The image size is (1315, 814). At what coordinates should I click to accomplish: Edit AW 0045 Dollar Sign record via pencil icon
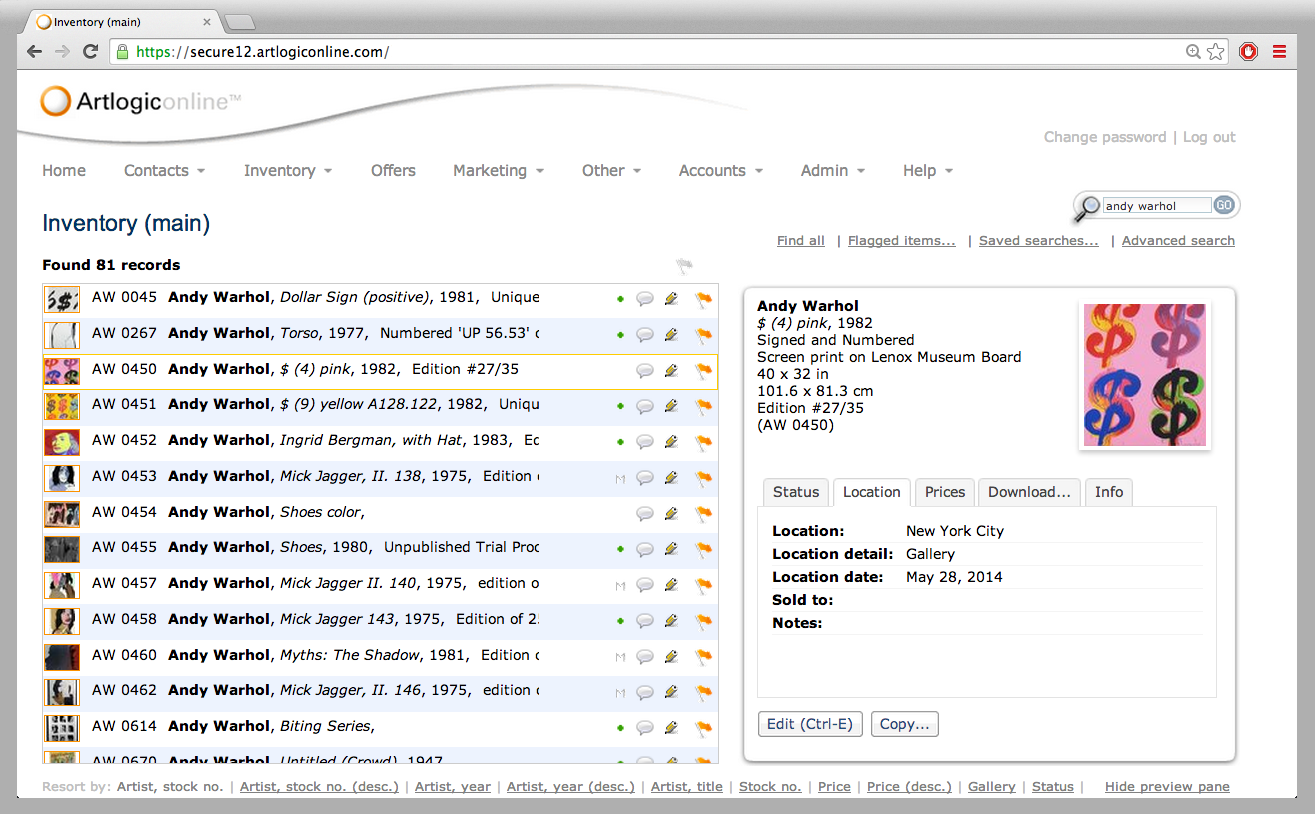672,298
